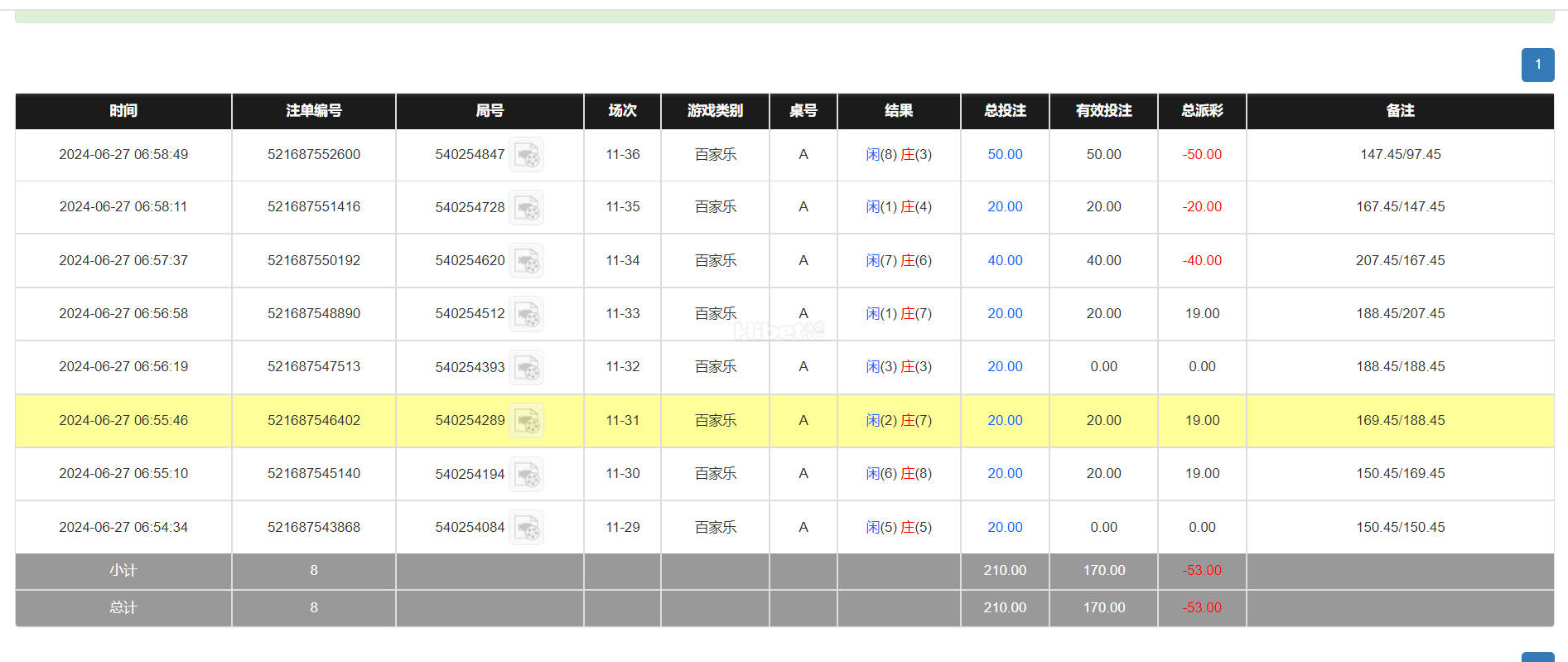Viewport: 1568px width, 662px height.
Task: Open video replay icon for round 540254620
Action: pyautogui.click(x=527, y=261)
